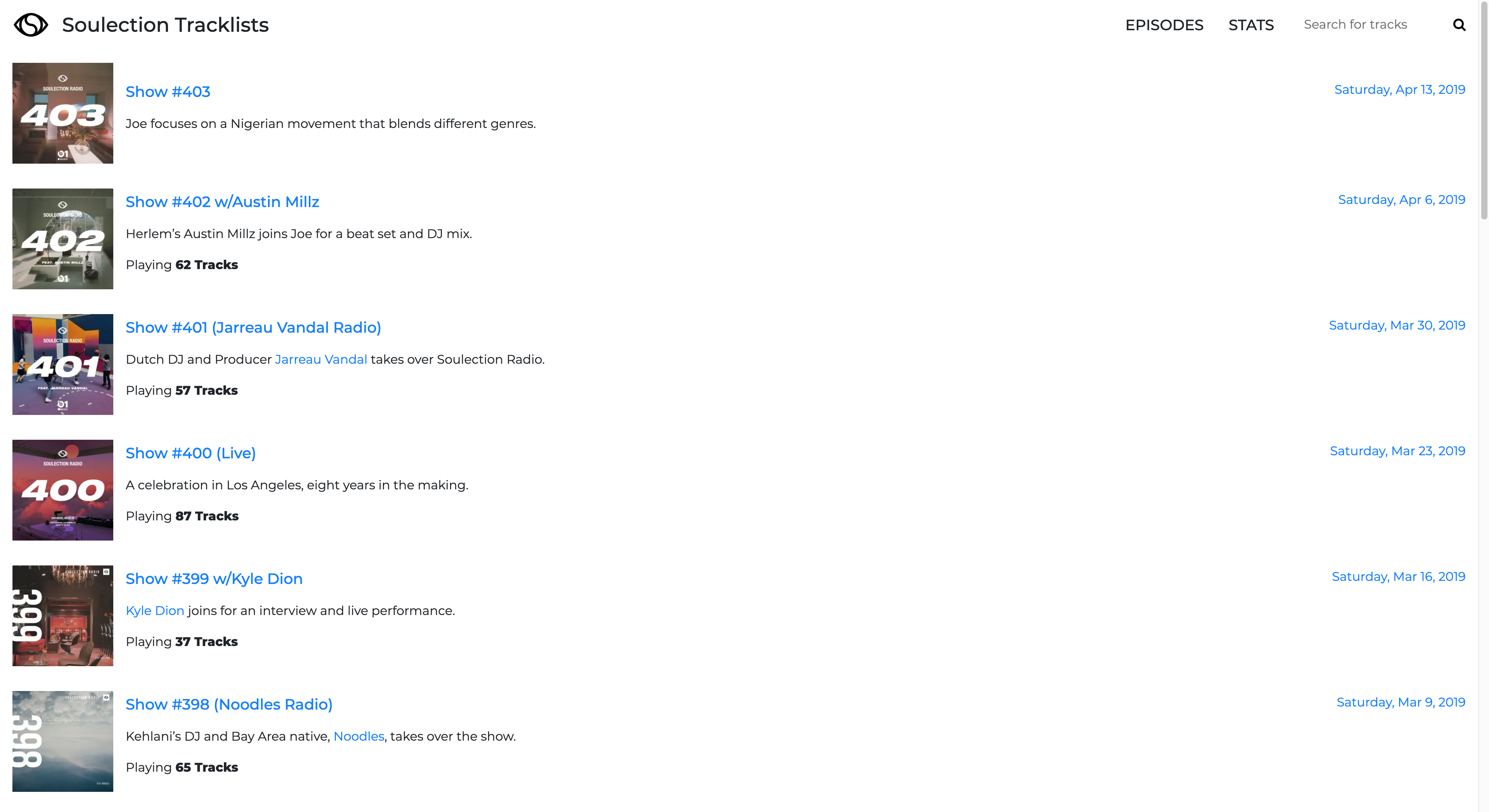Open Show #402 w/Austin Millz link
1489x812 pixels.
pyautogui.click(x=222, y=202)
